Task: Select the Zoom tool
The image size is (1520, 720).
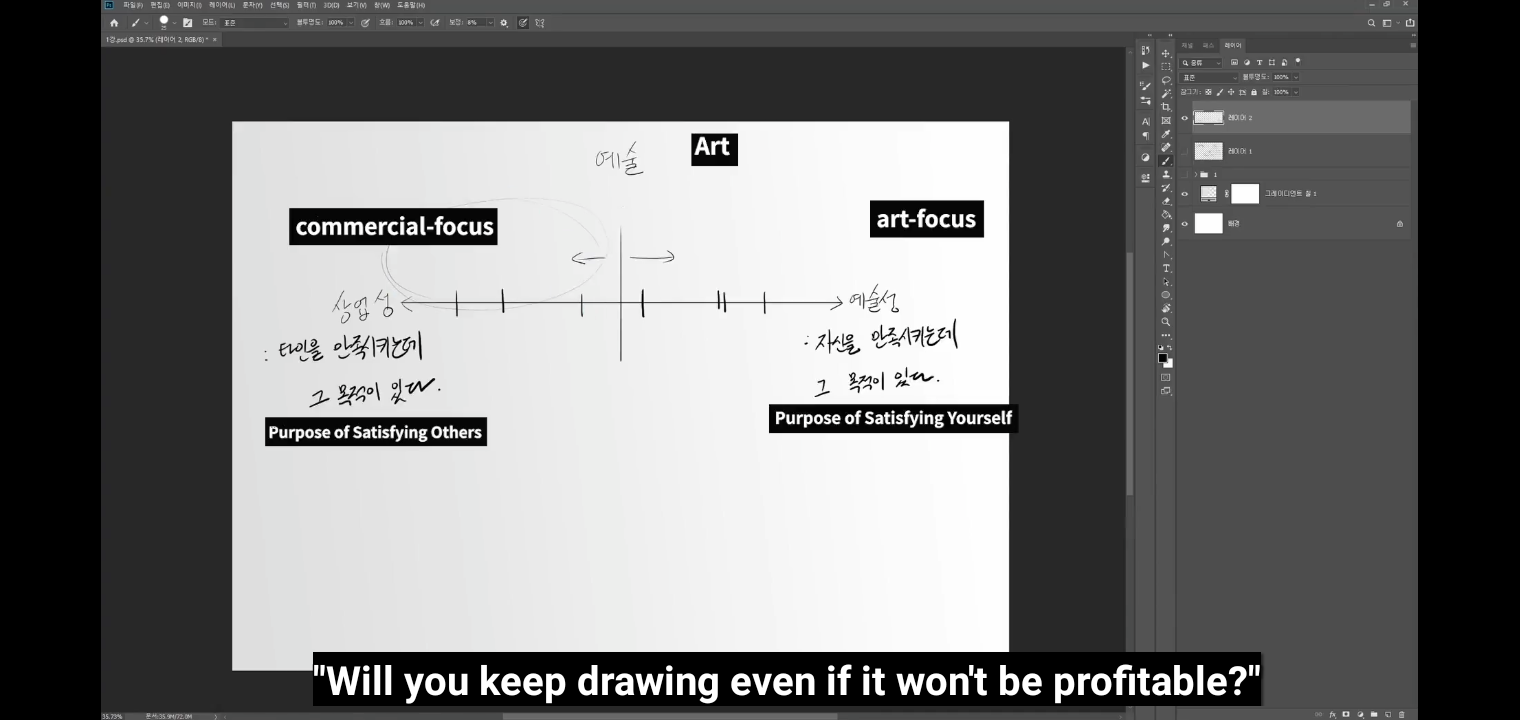Action: [x=1166, y=322]
